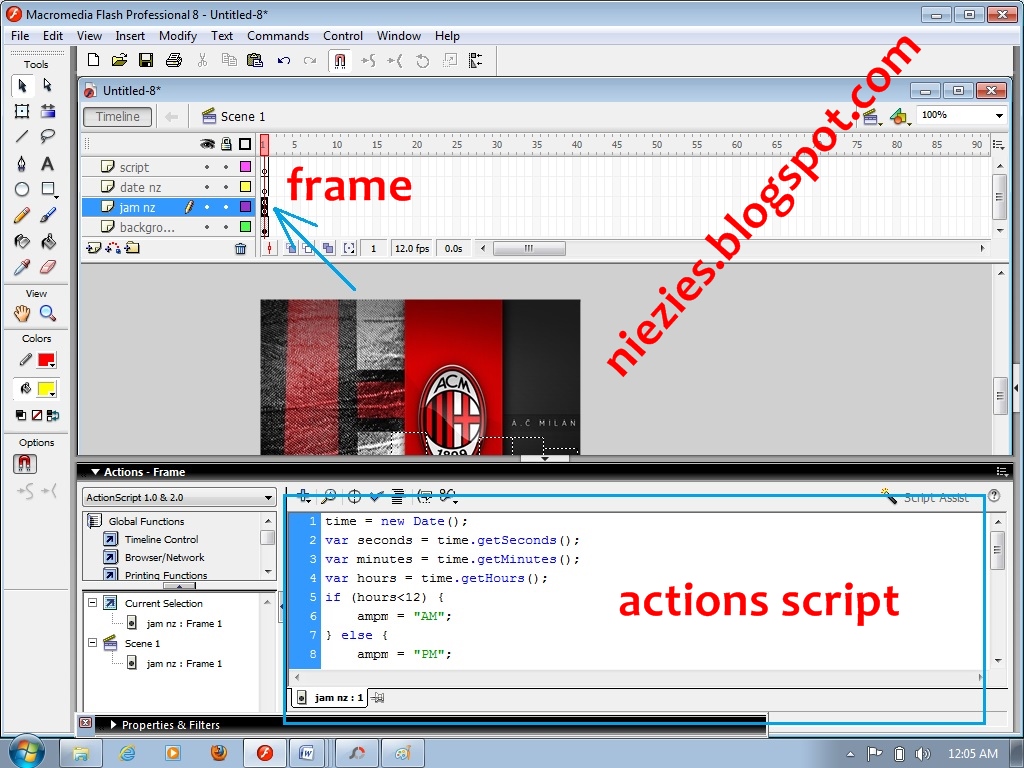Expand the Properties & Filters panel
This screenshot has height=768, width=1024.
(114, 725)
